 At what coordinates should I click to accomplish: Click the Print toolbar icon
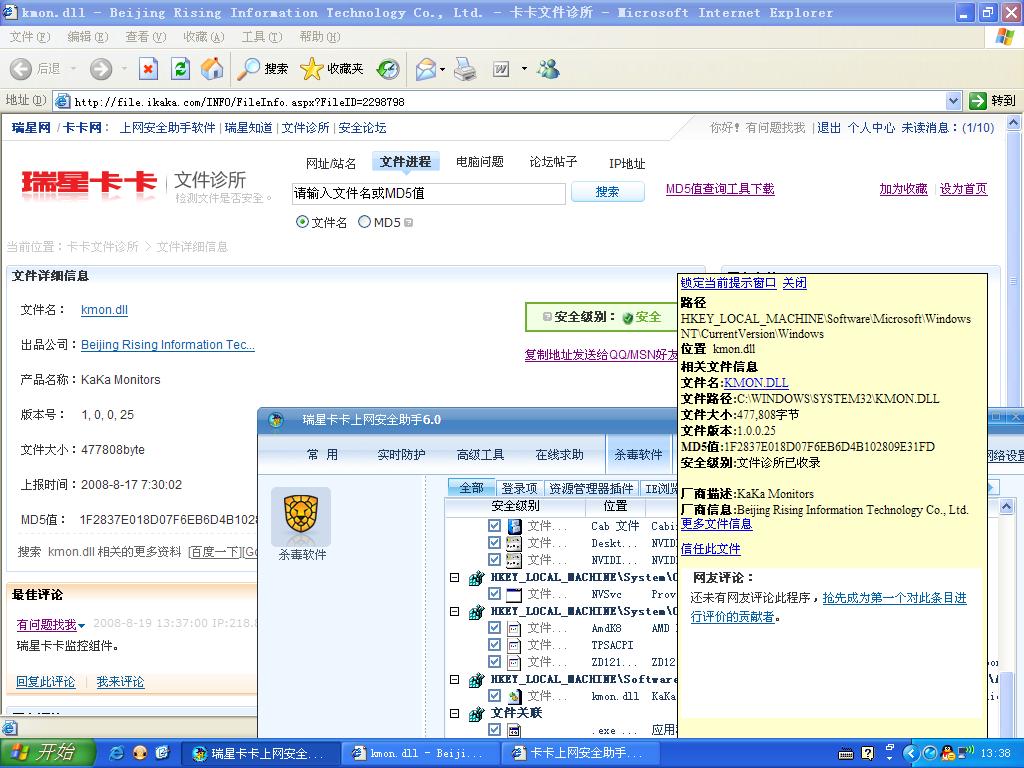(465, 69)
